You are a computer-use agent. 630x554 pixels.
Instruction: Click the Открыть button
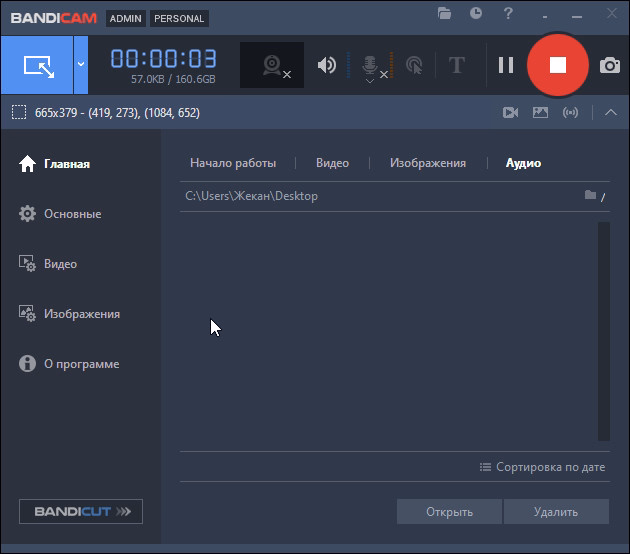449,512
